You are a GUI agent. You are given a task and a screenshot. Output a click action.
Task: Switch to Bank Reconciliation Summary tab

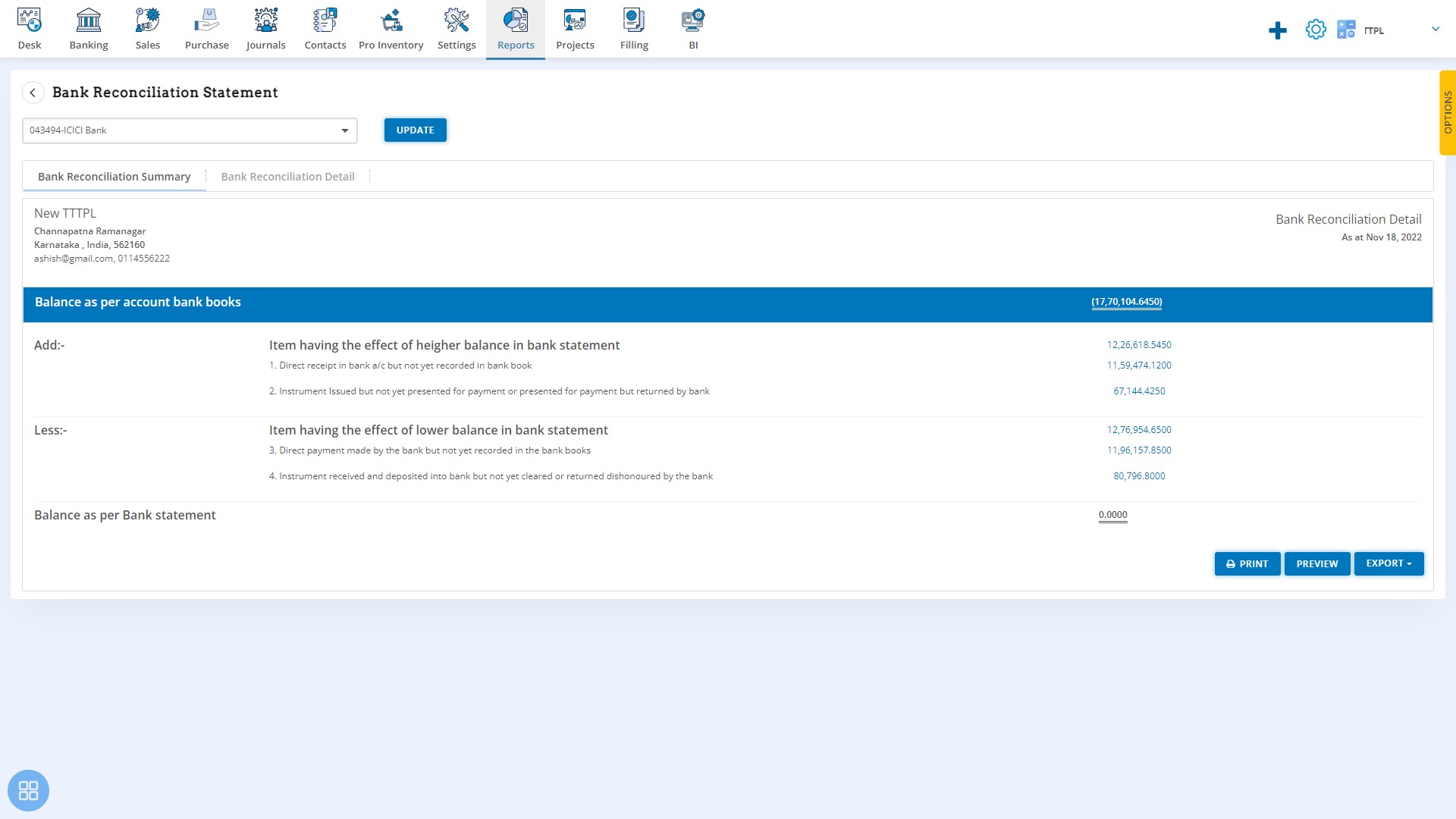[x=115, y=177]
